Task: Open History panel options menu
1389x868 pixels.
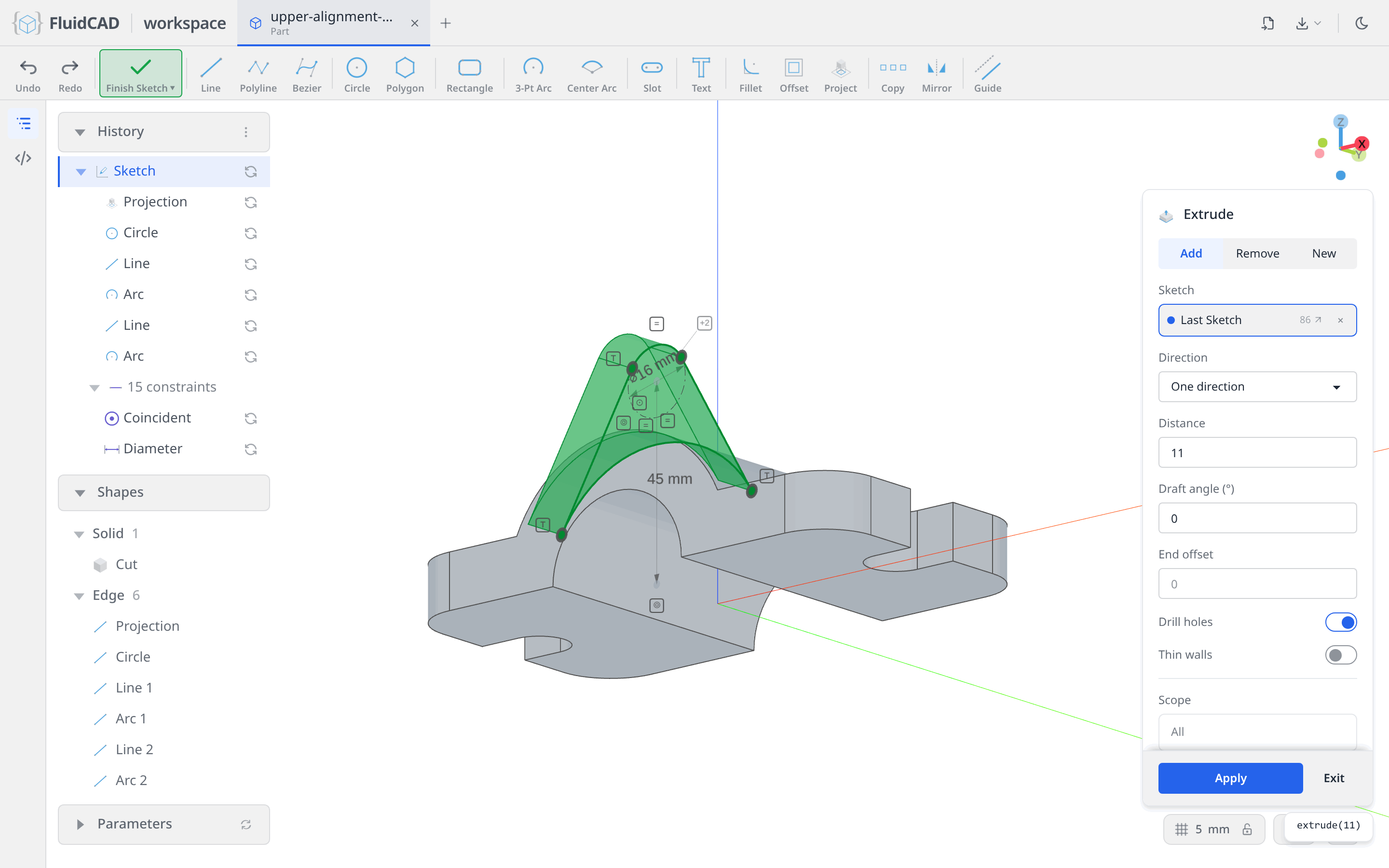Action: [x=245, y=132]
